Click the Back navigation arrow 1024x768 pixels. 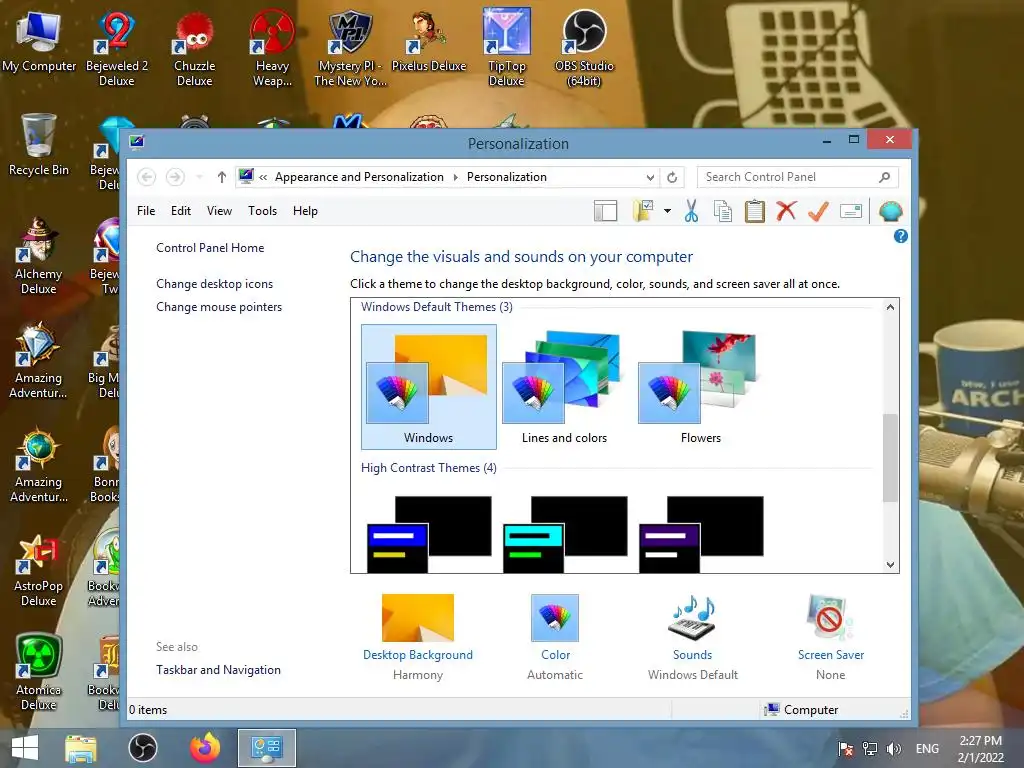[x=147, y=177]
